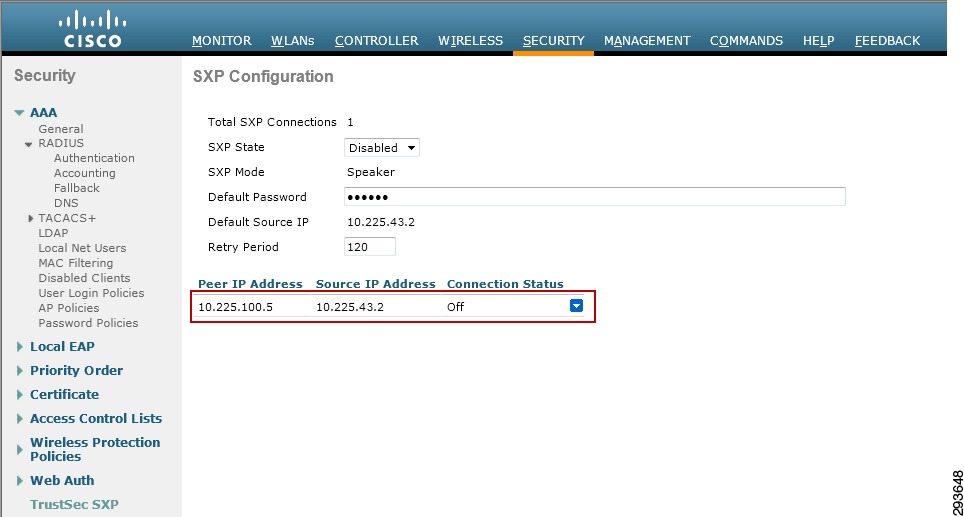The image size is (964, 517).
Task: Click the Source IP Address column header
Action: coord(376,284)
